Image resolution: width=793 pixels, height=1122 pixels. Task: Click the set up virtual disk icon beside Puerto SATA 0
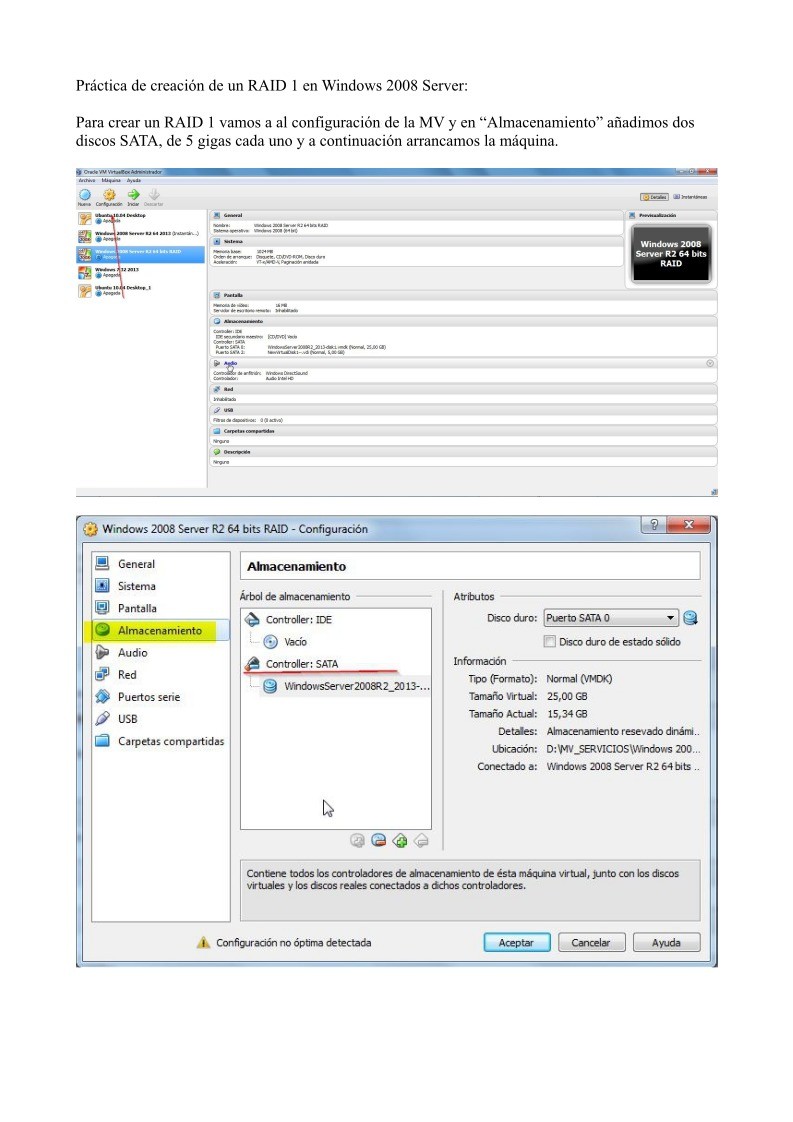(x=690, y=618)
